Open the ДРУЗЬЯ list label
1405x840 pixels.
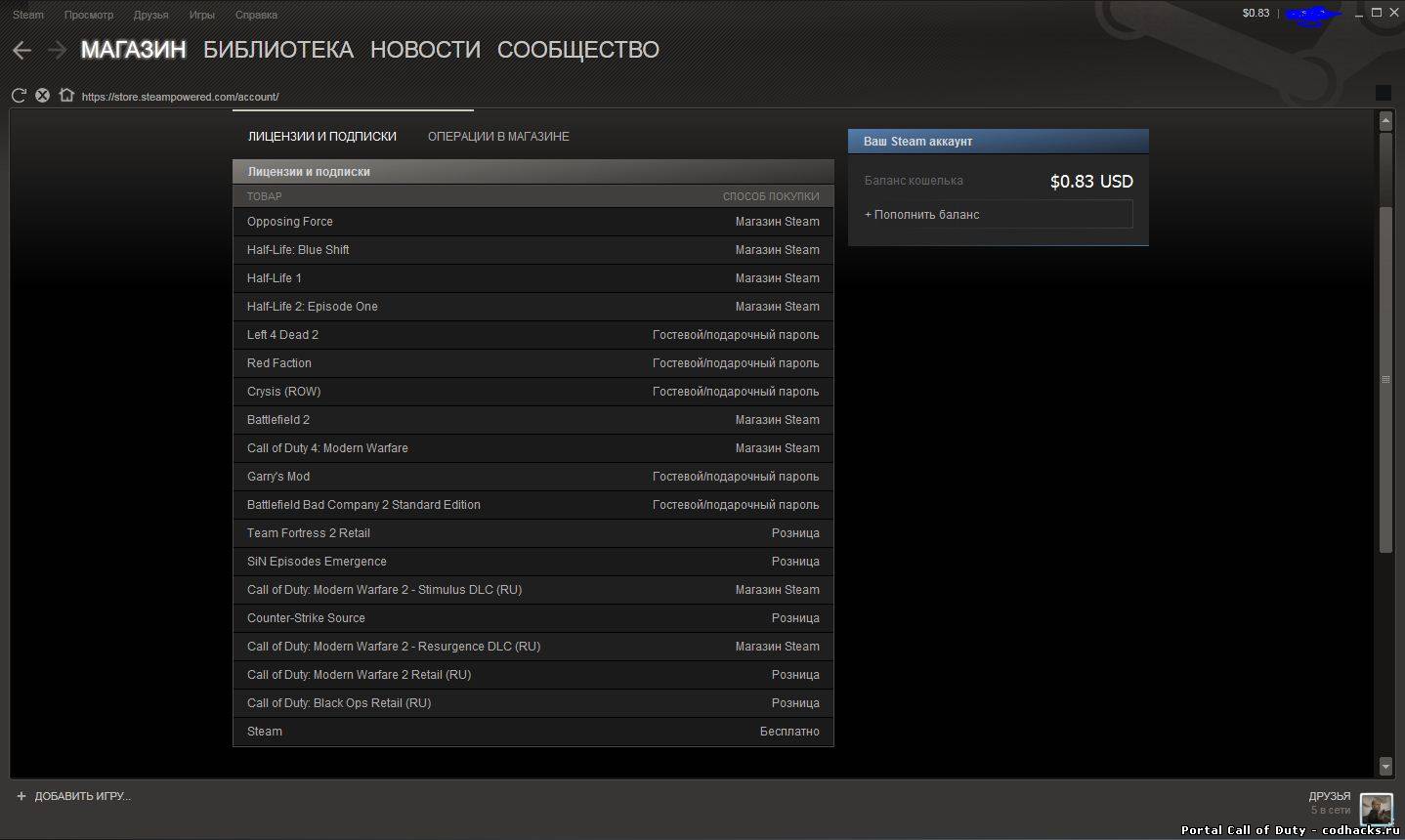[x=1330, y=796]
